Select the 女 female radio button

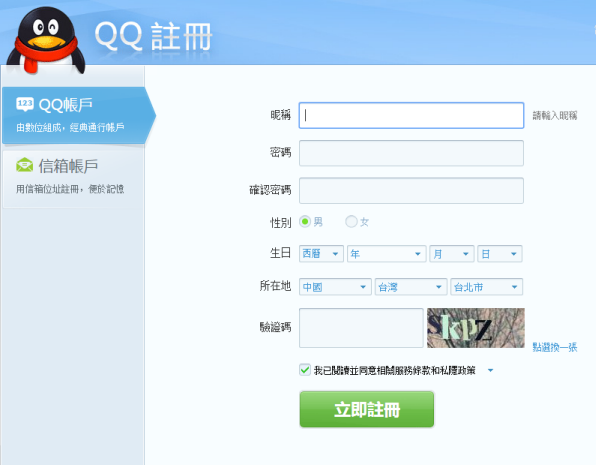pos(351,221)
